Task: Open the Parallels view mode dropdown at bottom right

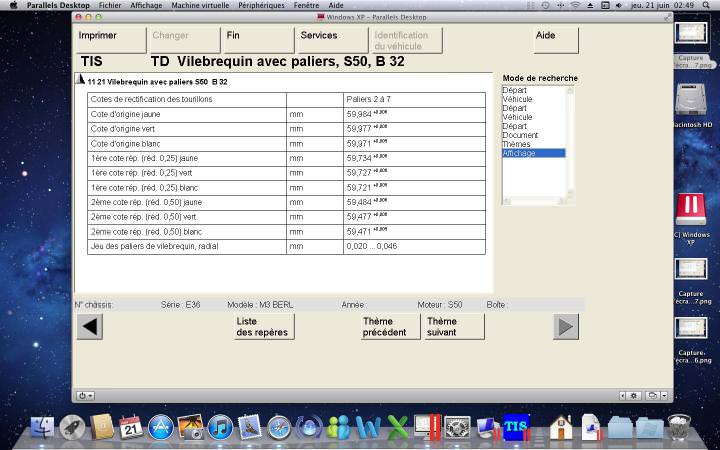Action: pos(656,395)
